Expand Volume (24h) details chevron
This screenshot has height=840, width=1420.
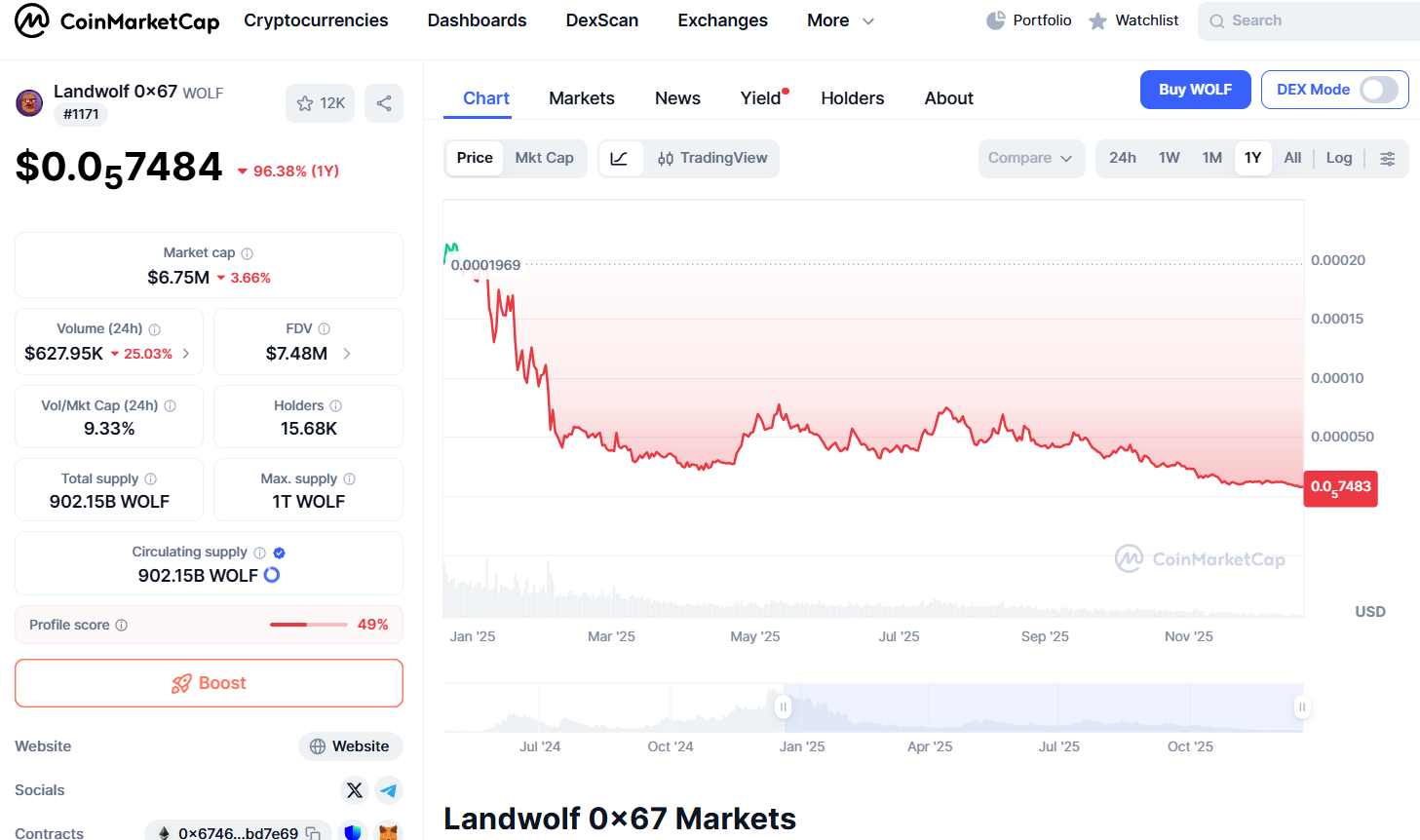[186, 354]
